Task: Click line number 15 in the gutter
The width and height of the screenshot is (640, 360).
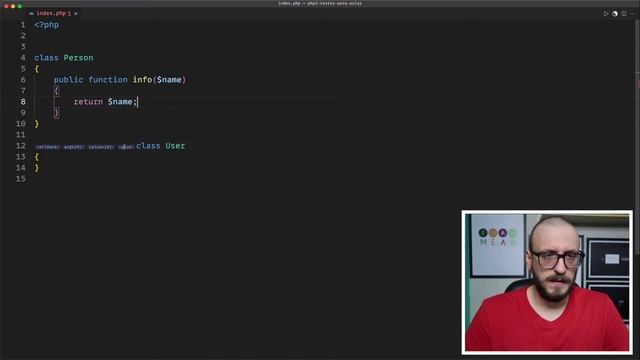Action: point(21,179)
